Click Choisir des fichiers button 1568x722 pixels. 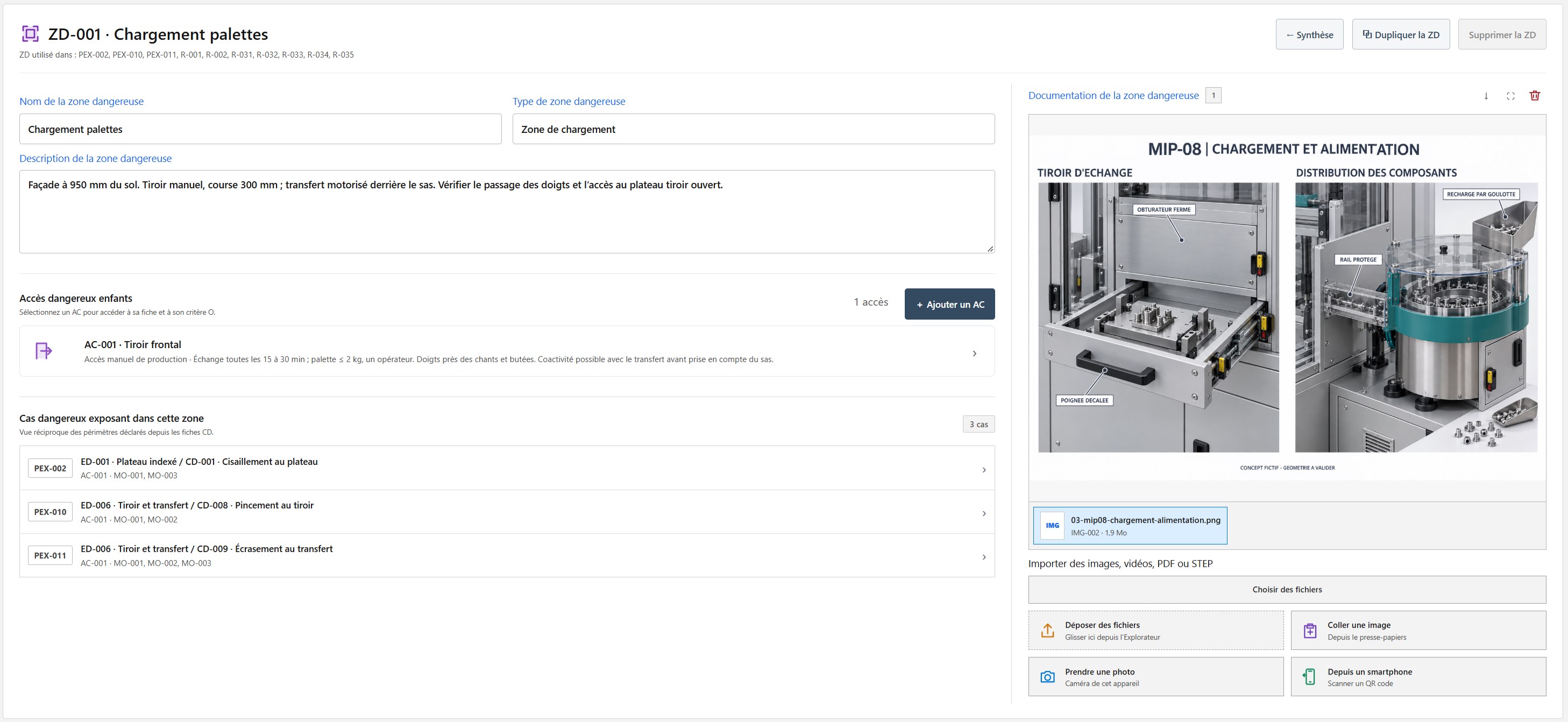click(1287, 589)
